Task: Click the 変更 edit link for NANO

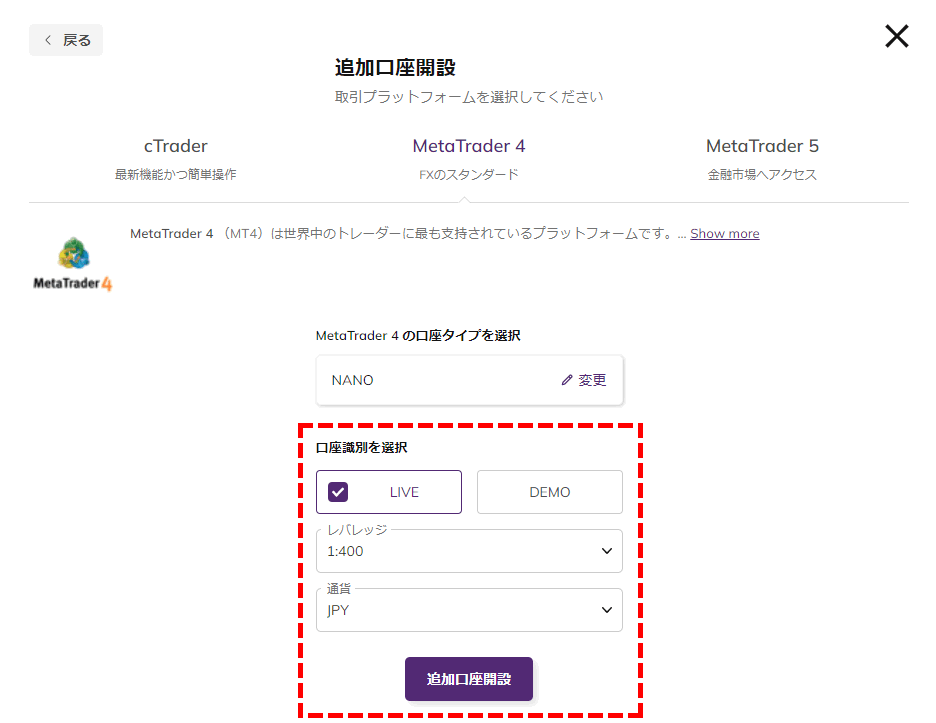Action: click(584, 380)
